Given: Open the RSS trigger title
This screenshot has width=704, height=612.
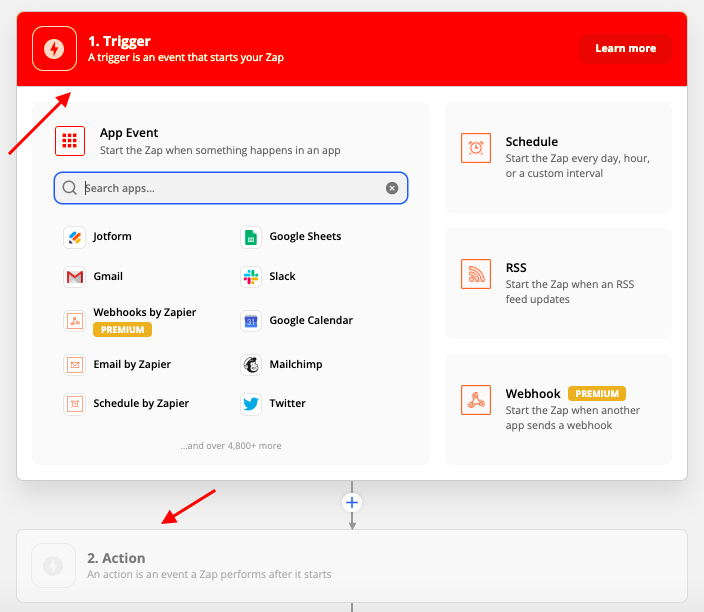Looking at the screenshot, I should [x=516, y=268].
